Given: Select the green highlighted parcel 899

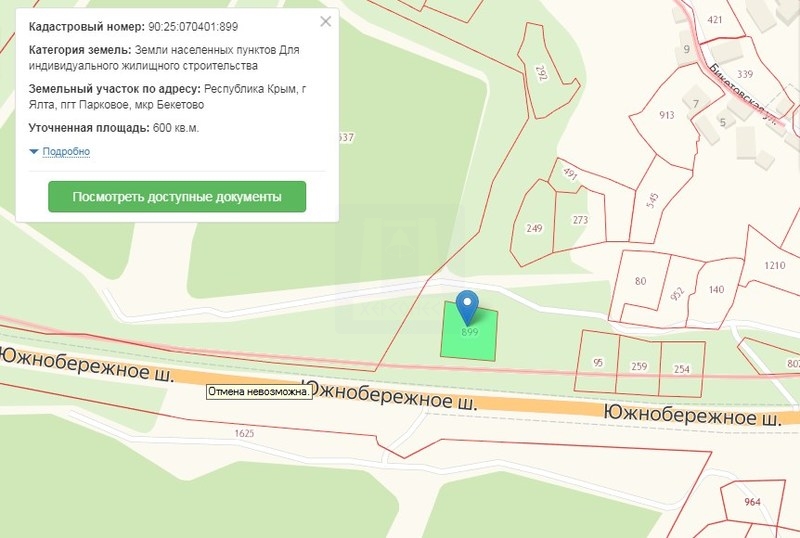Looking at the screenshot, I should point(469,332).
